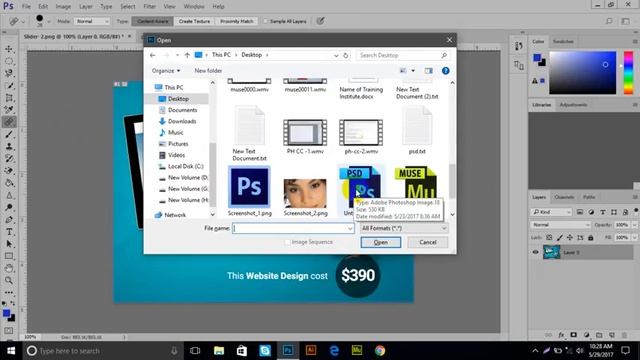The width and height of the screenshot is (640, 360).
Task: Click the hue slider in Color panel
Action: pos(628,73)
